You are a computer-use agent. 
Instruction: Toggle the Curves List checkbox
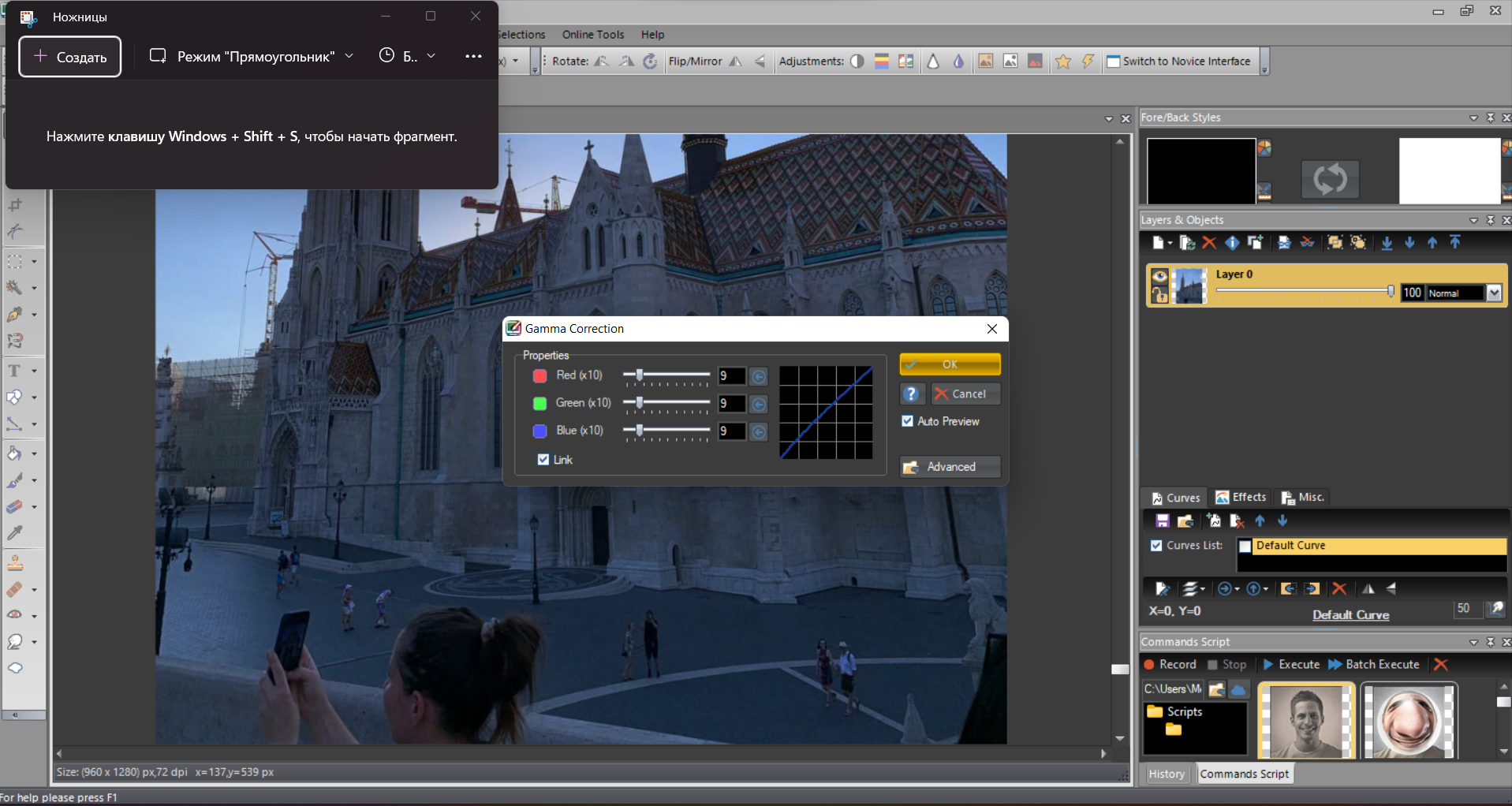pos(1156,545)
